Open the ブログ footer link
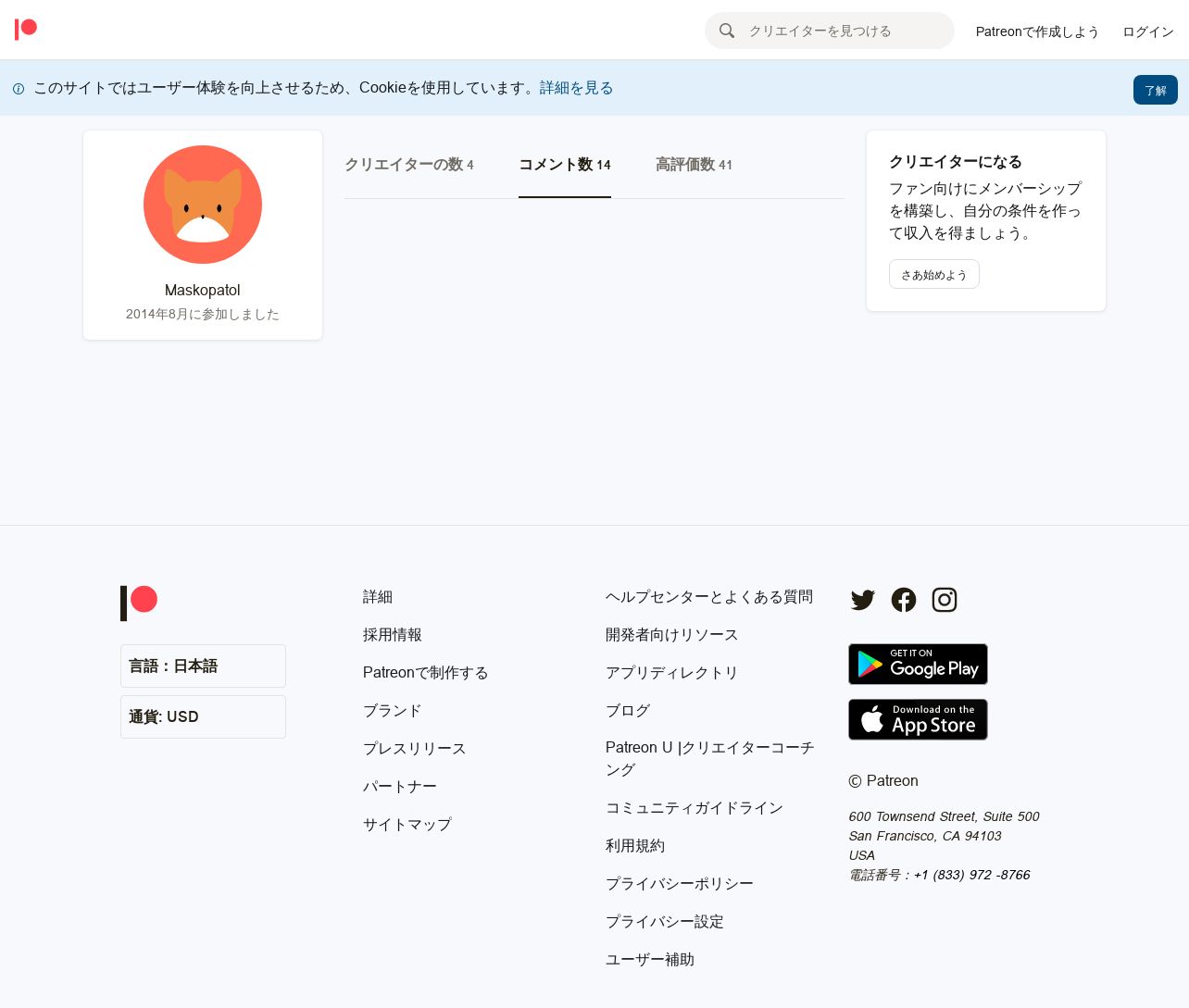 628,711
